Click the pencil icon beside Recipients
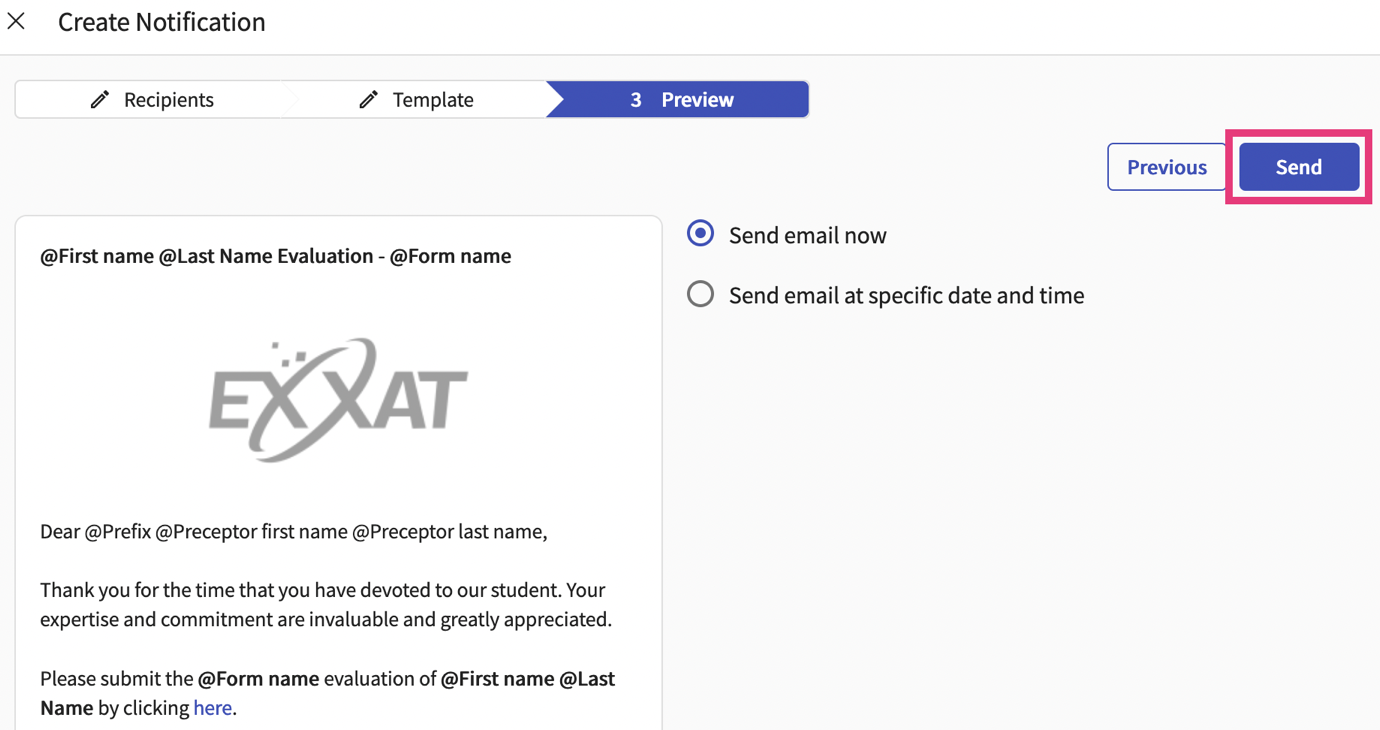This screenshot has height=730, width=1380. (100, 99)
